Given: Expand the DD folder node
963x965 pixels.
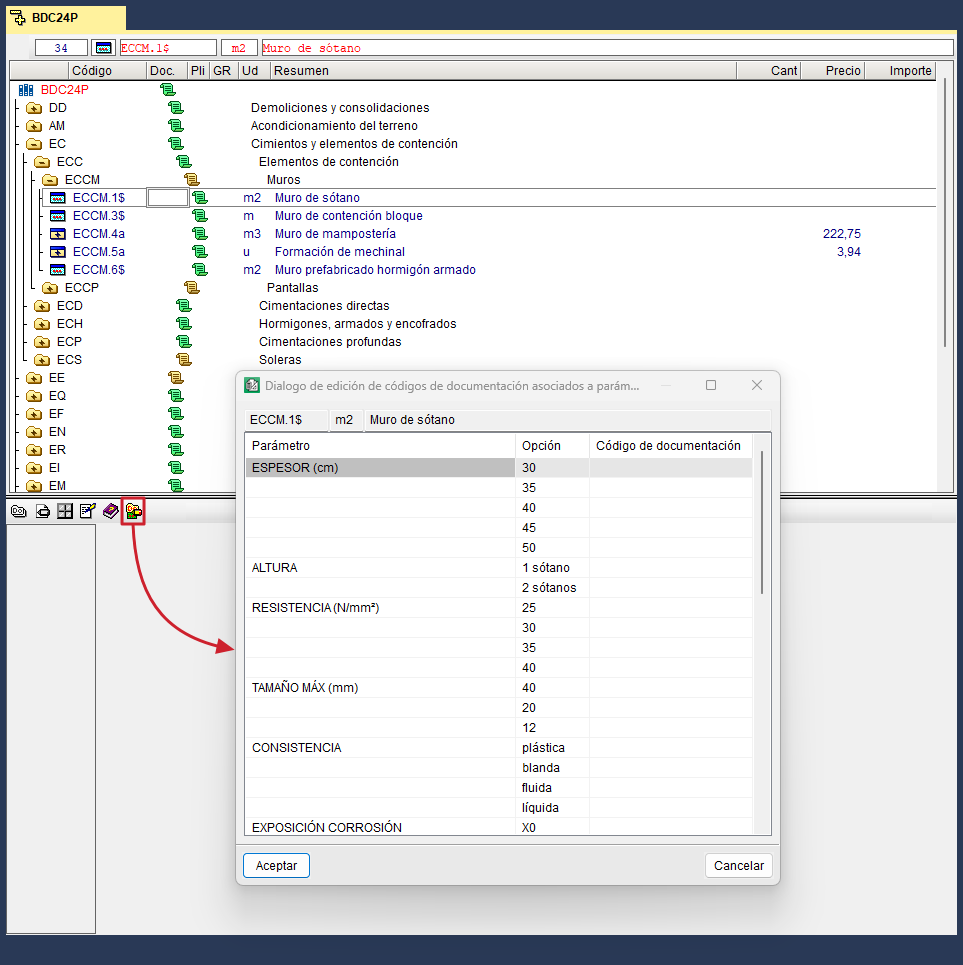Looking at the screenshot, I should [x=34, y=108].
